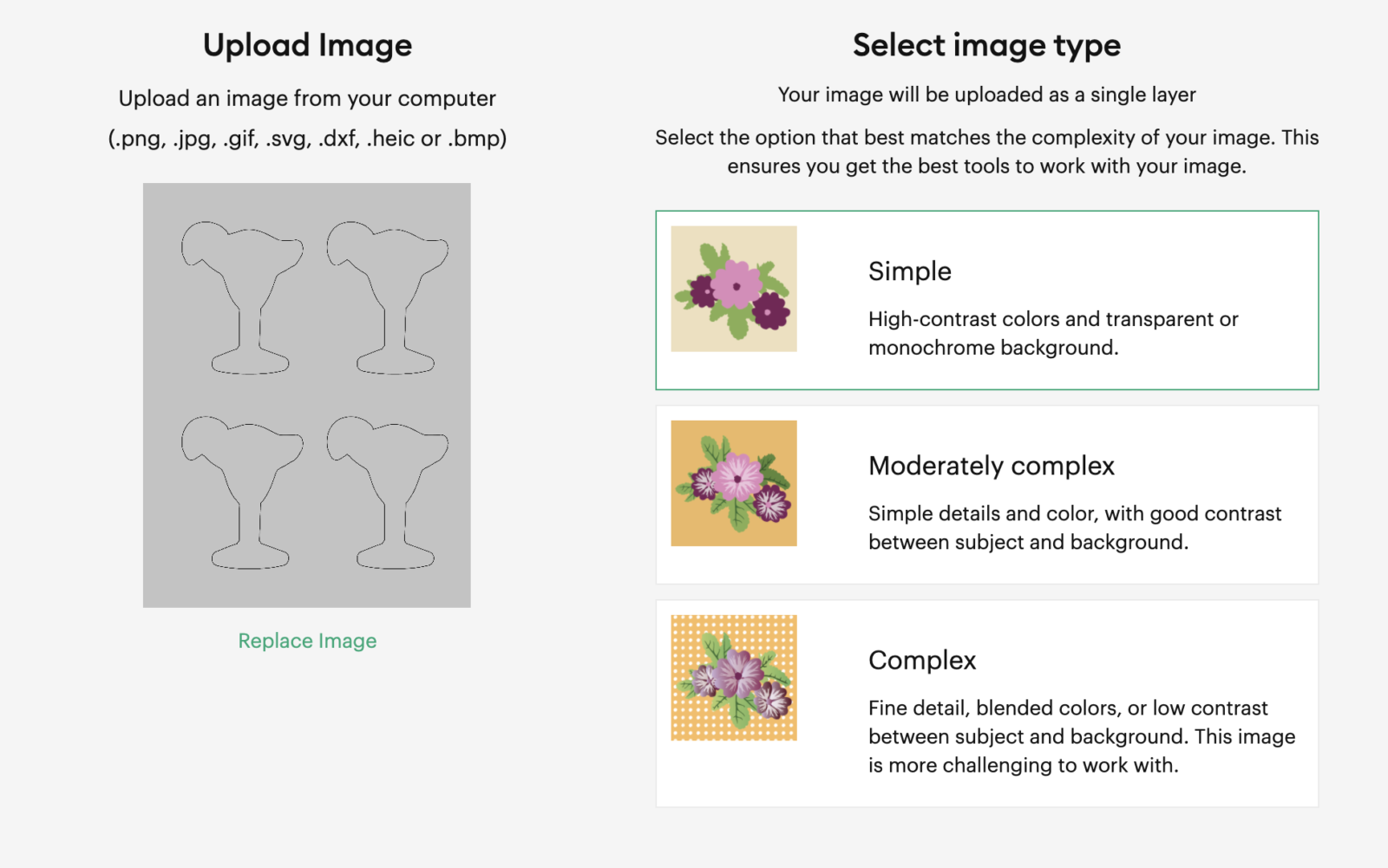Image resolution: width=1388 pixels, height=868 pixels.
Task: Click the bottom-left margarita glass outline
Action: 242,492
